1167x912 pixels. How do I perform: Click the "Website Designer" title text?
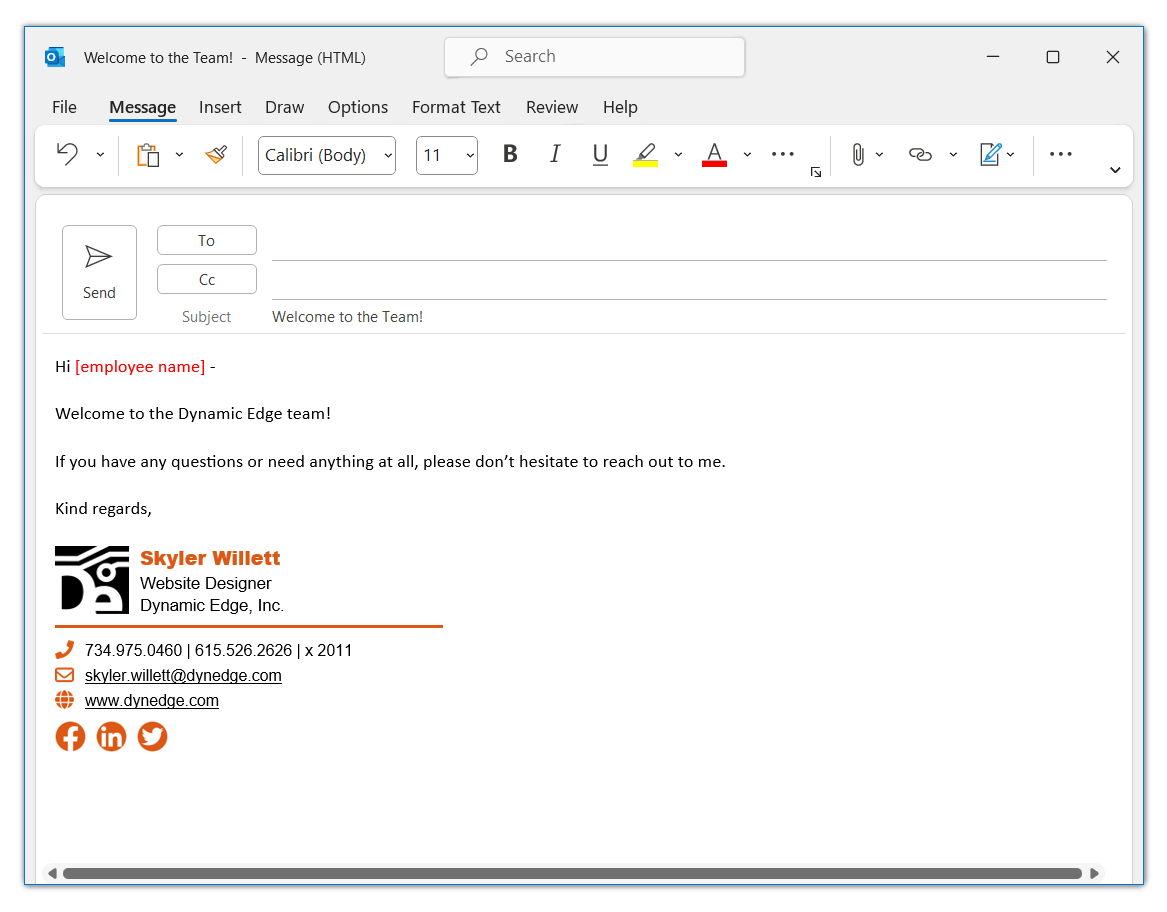coord(205,583)
